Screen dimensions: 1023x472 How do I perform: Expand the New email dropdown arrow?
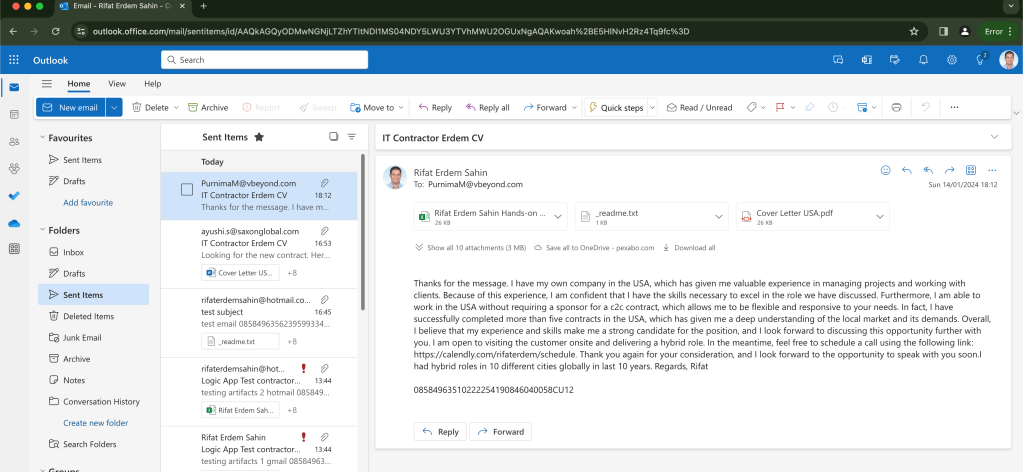click(x=114, y=108)
